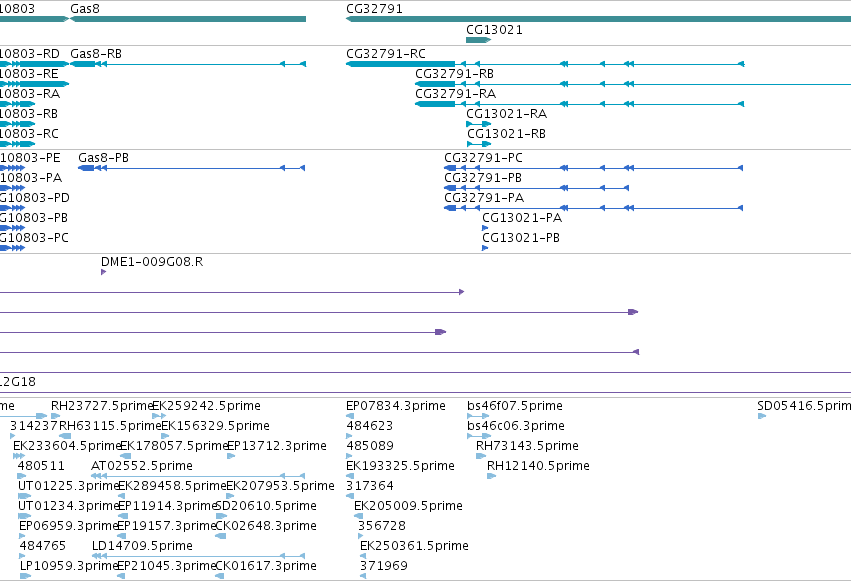Click the short CG13021 gene bar

478,40
